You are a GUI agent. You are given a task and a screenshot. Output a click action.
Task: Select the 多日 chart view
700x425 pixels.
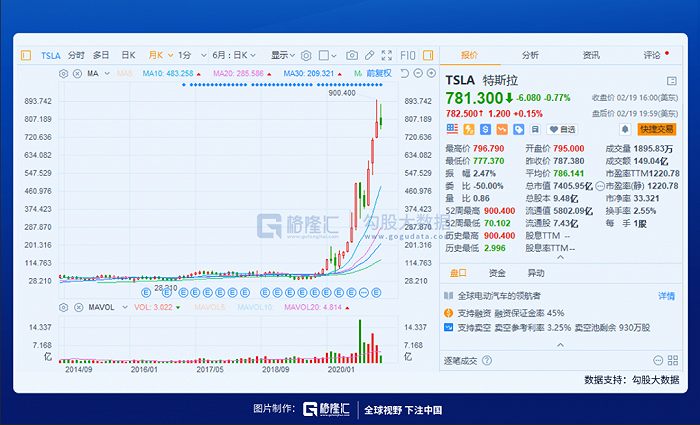pyautogui.click(x=101, y=55)
